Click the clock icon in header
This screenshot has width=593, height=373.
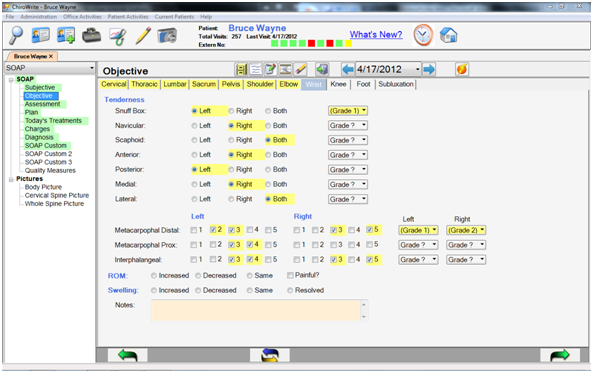[423, 35]
